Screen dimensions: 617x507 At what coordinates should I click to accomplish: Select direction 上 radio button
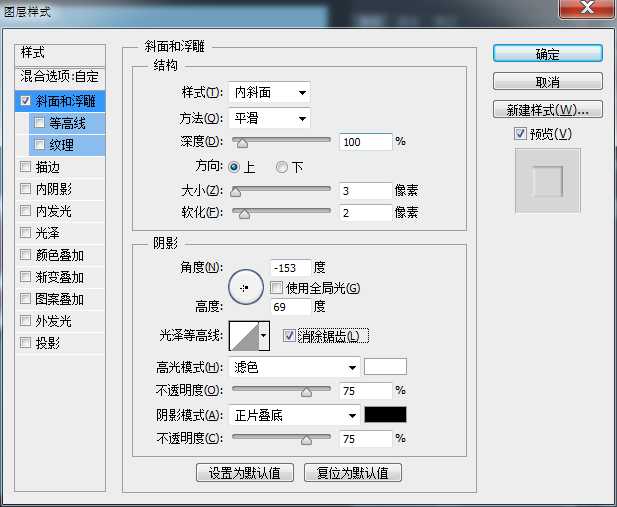coord(234,167)
